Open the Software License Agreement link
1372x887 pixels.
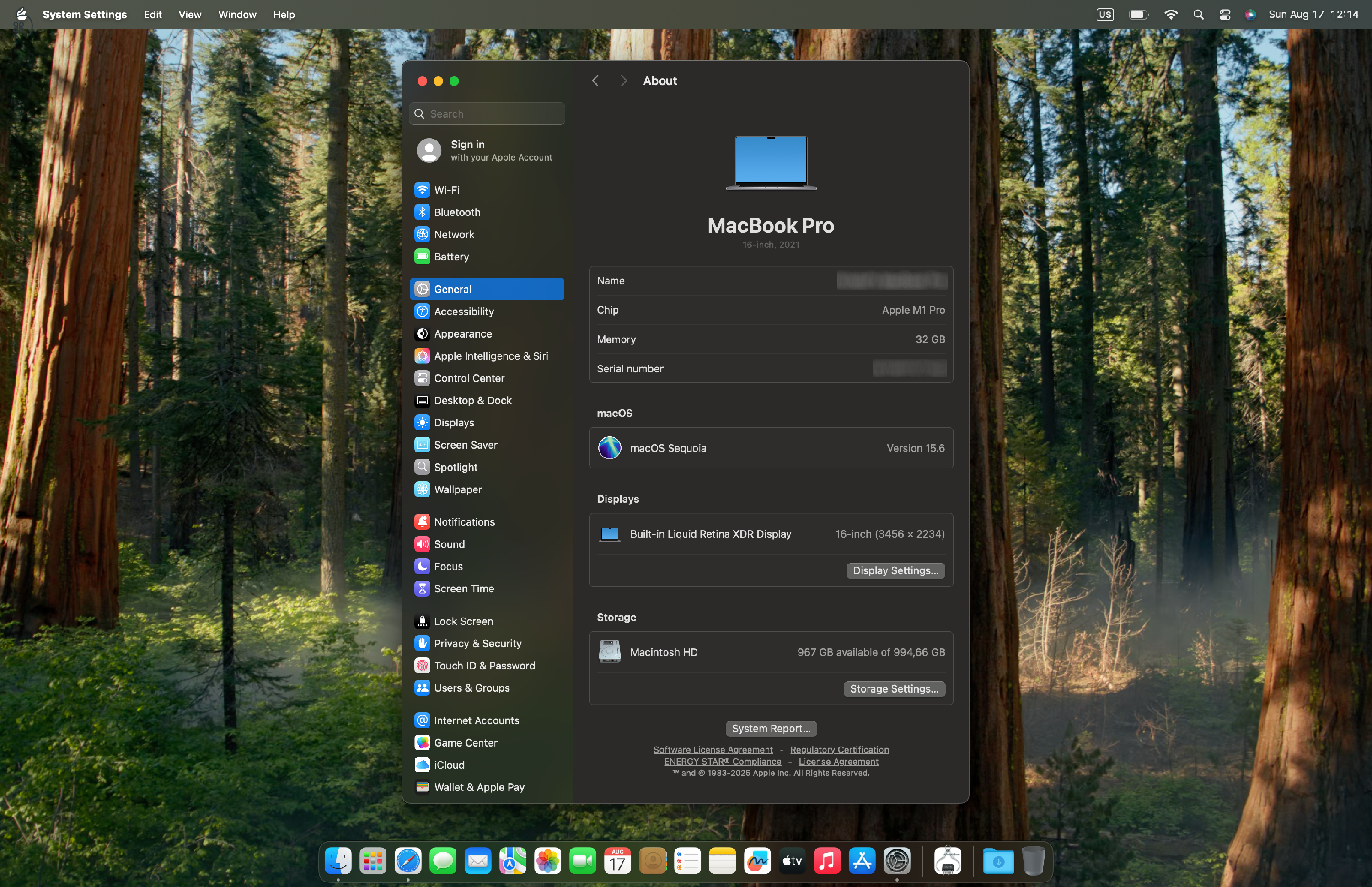[713, 749]
